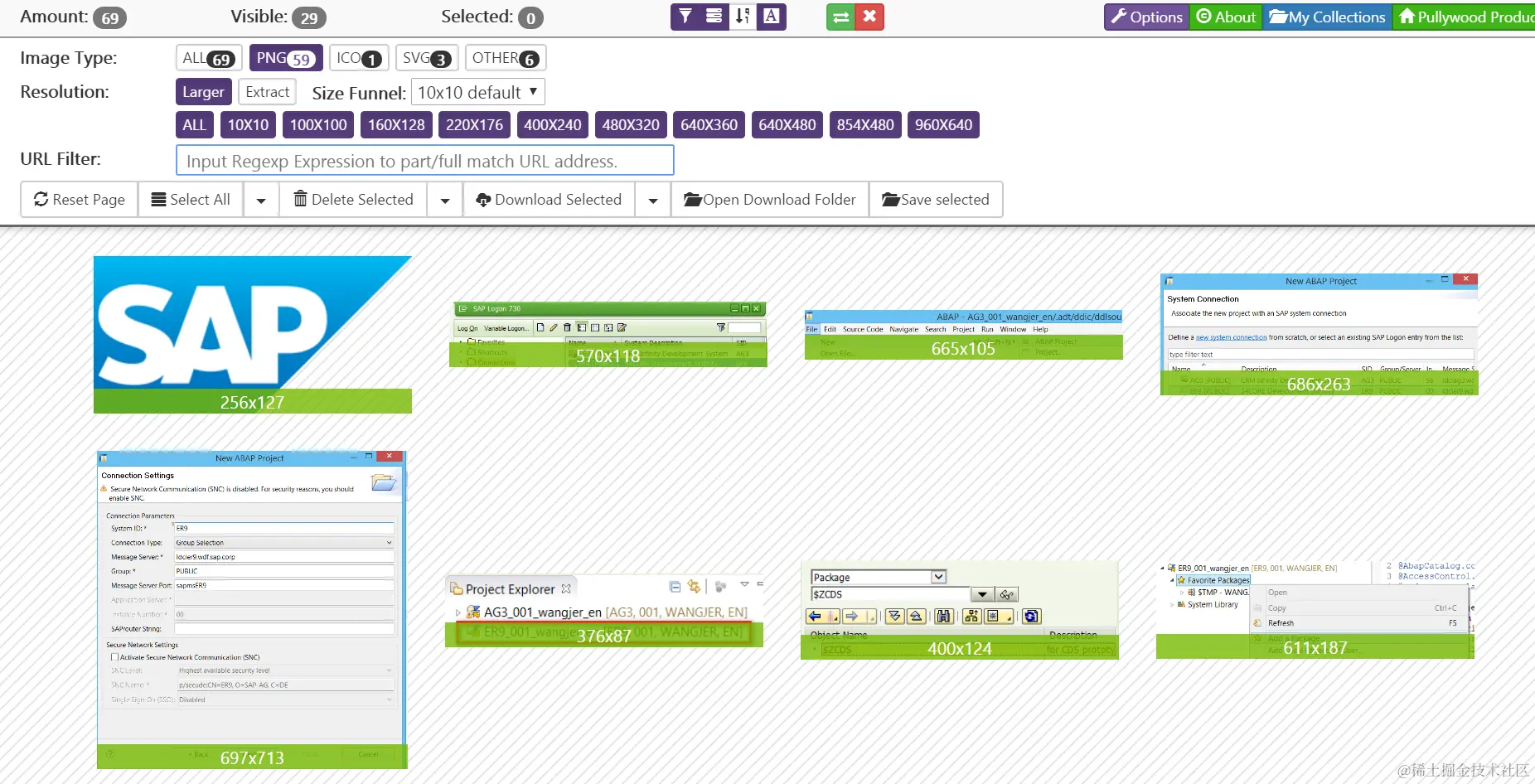Filter by SVG image type
Image resolution: width=1535 pixels, height=784 pixels.
pyautogui.click(x=427, y=58)
